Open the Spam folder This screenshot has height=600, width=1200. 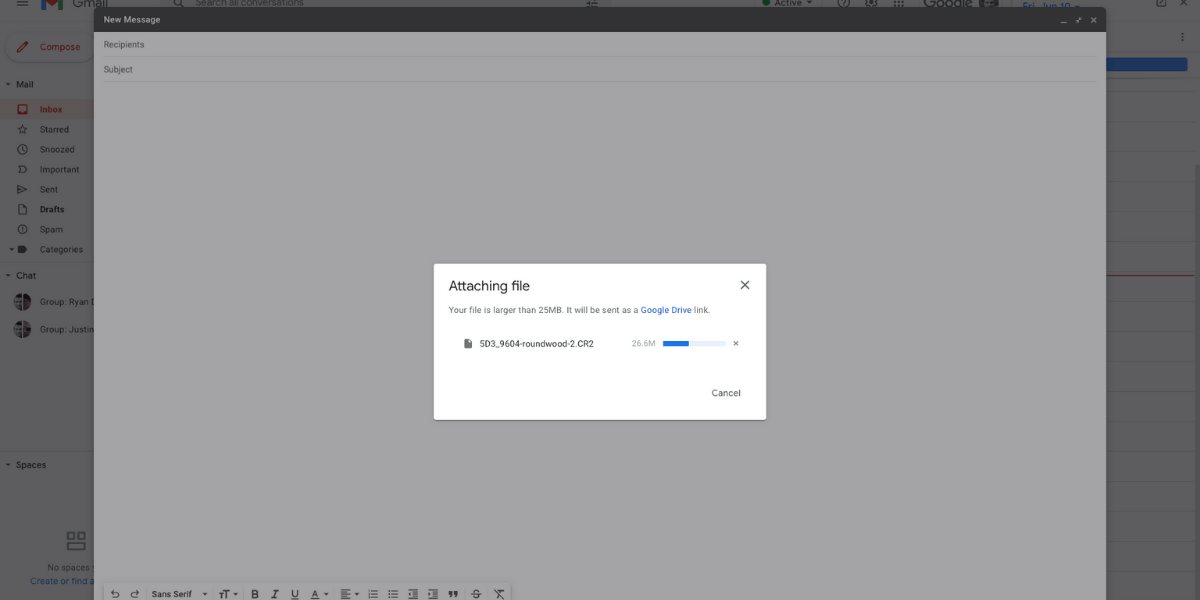(x=51, y=229)
